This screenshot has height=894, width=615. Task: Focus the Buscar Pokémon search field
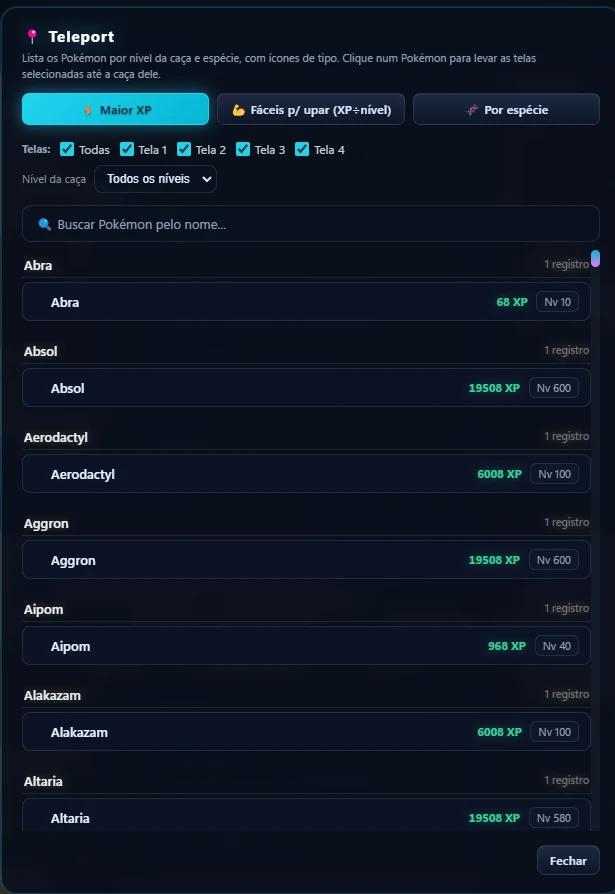[x=311, y=224]
